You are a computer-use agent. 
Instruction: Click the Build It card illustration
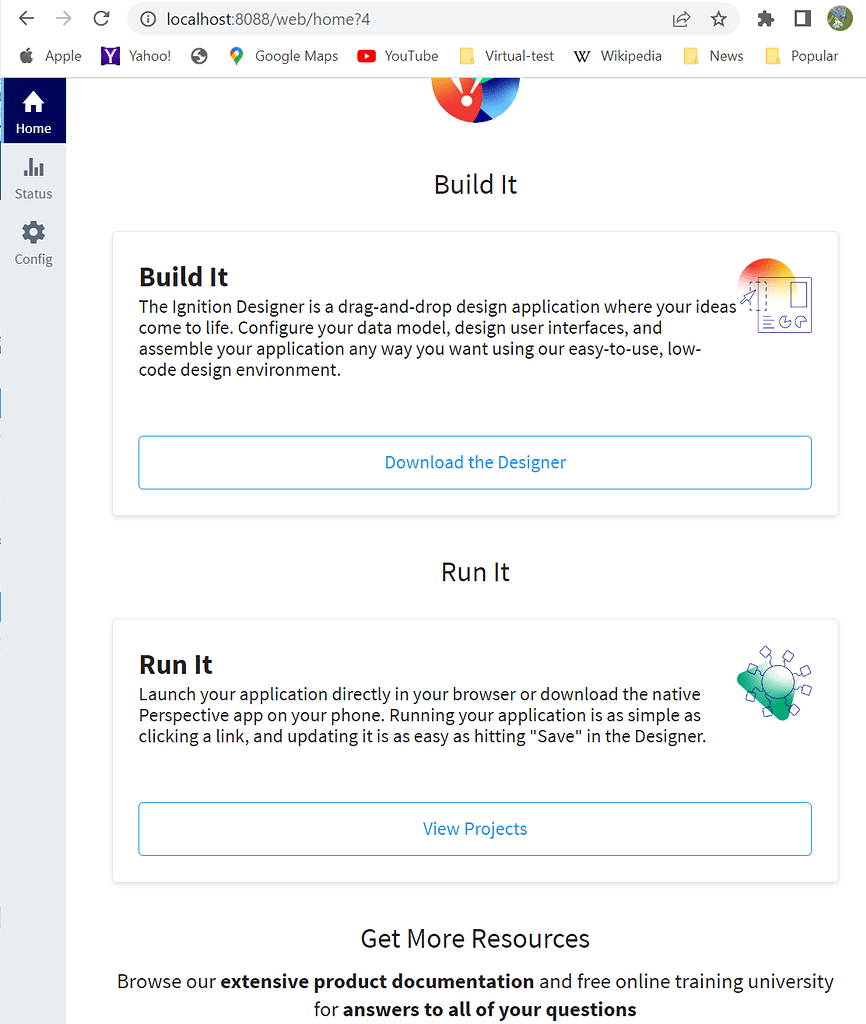coord(775,295)
